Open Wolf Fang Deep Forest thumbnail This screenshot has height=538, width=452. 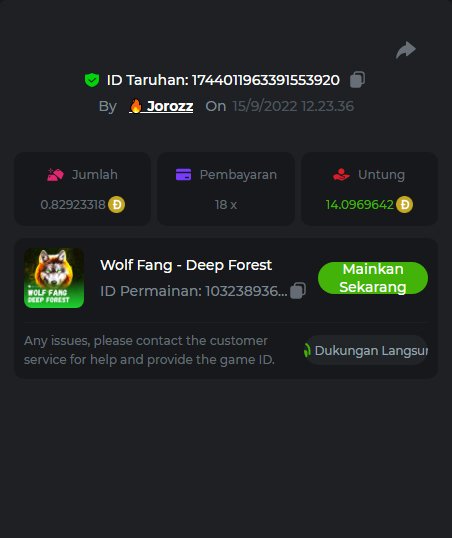point(54,278)
